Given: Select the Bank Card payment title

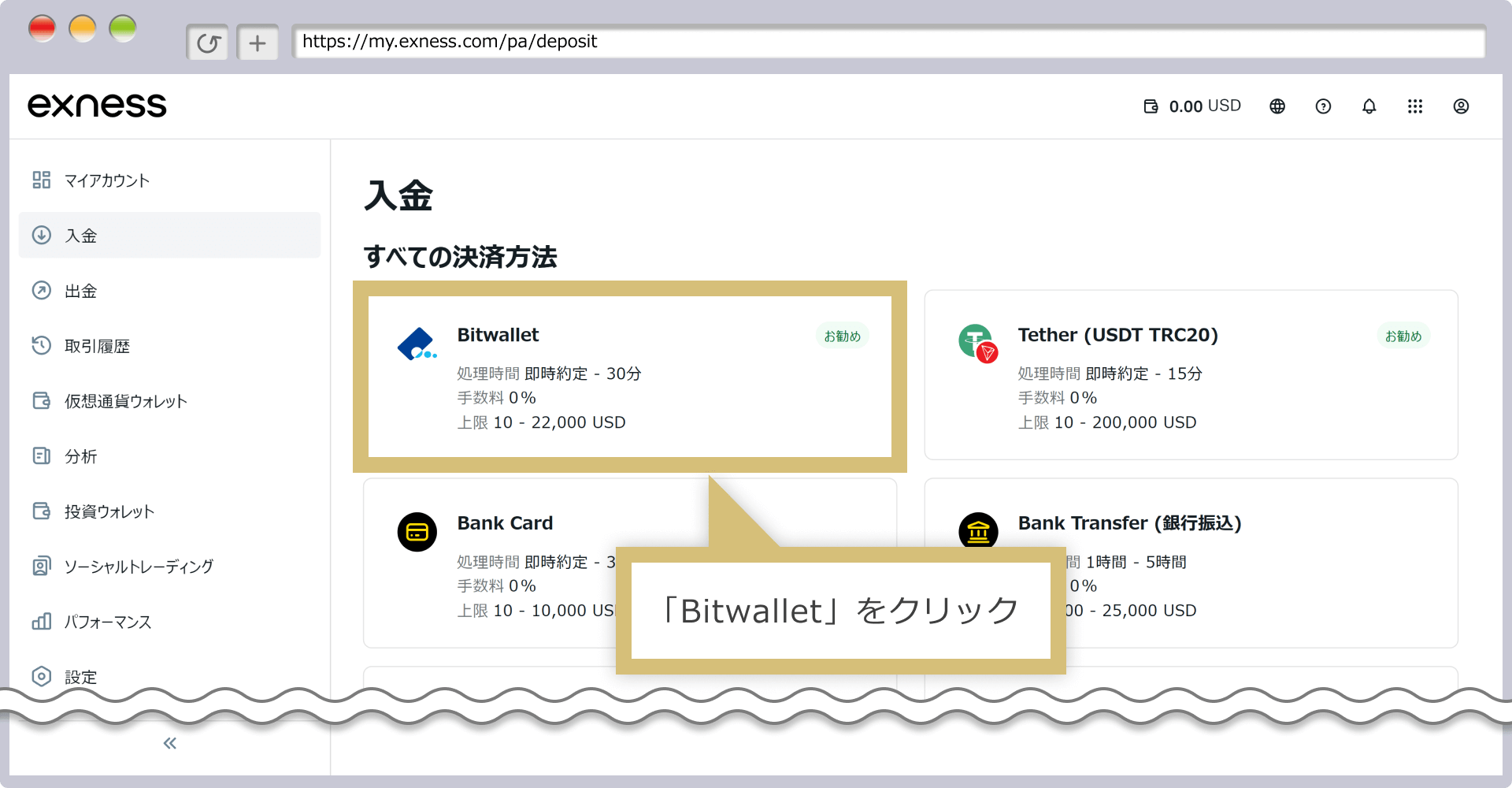Looking at the screenshot, I should pos(505,523).
